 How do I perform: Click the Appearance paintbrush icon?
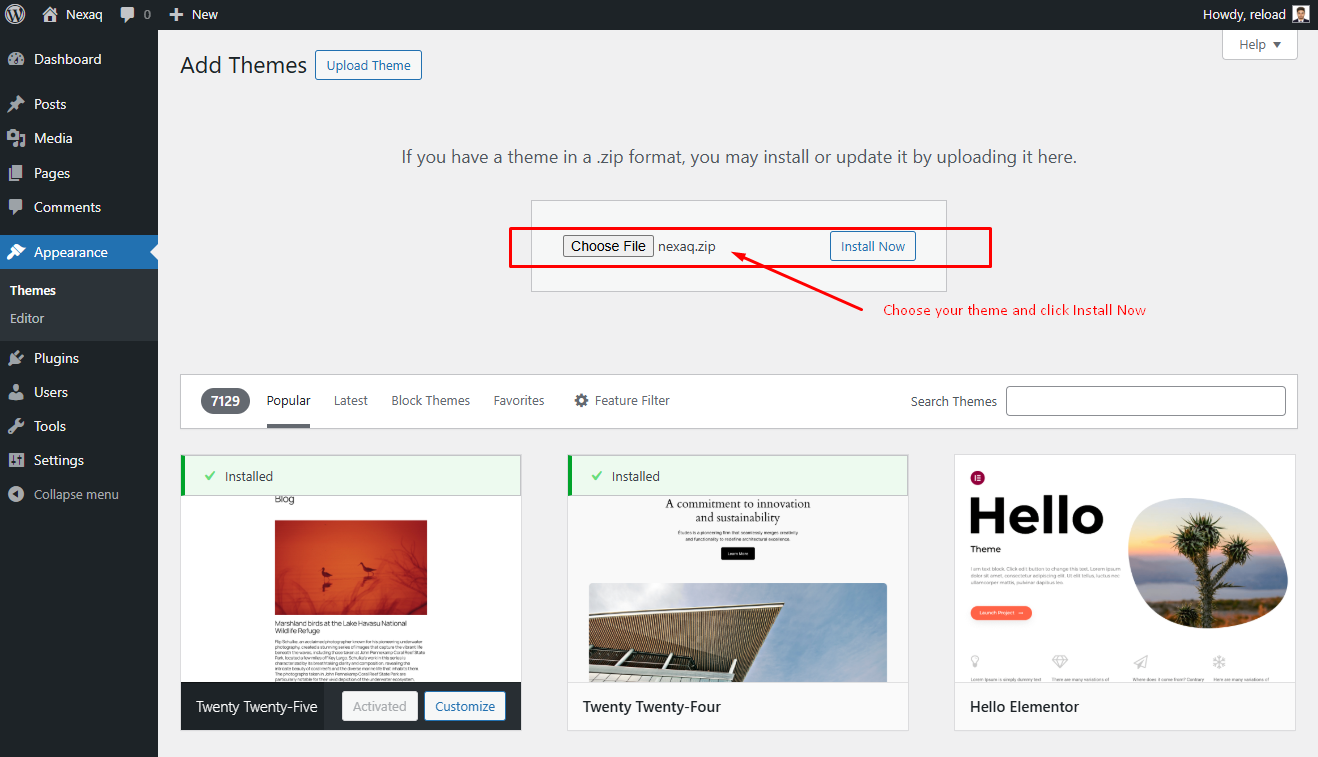(16, 252)
